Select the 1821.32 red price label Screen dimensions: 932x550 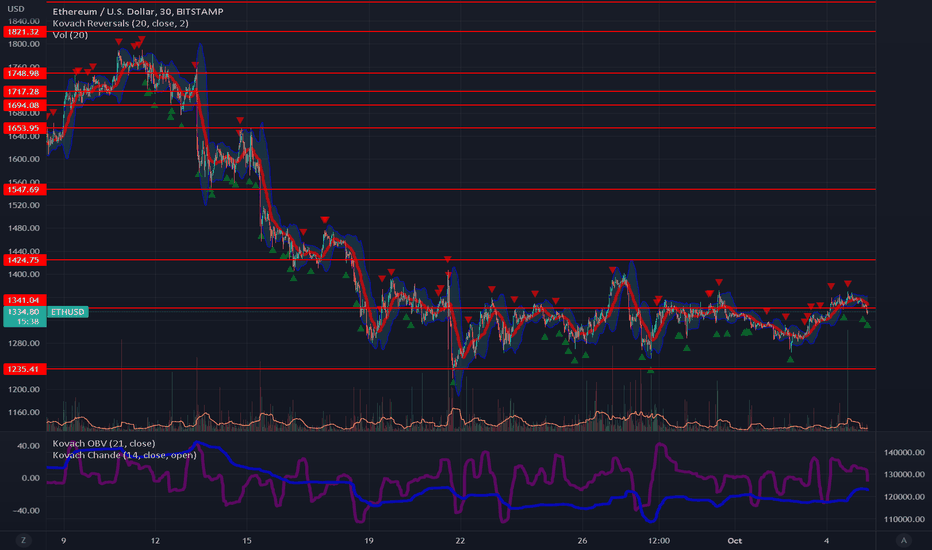[x=24, y=32]
